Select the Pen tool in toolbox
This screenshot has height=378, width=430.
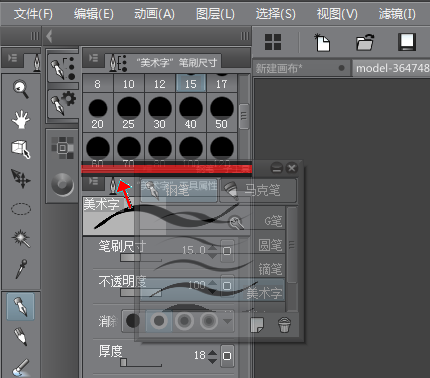pyautogui.click(x=21, y=307)
